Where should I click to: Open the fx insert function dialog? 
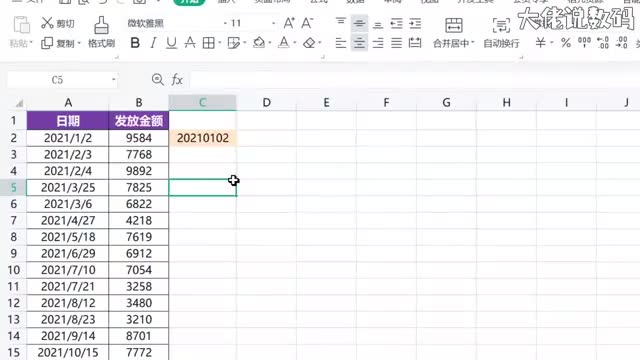click(x=177, y=80)
